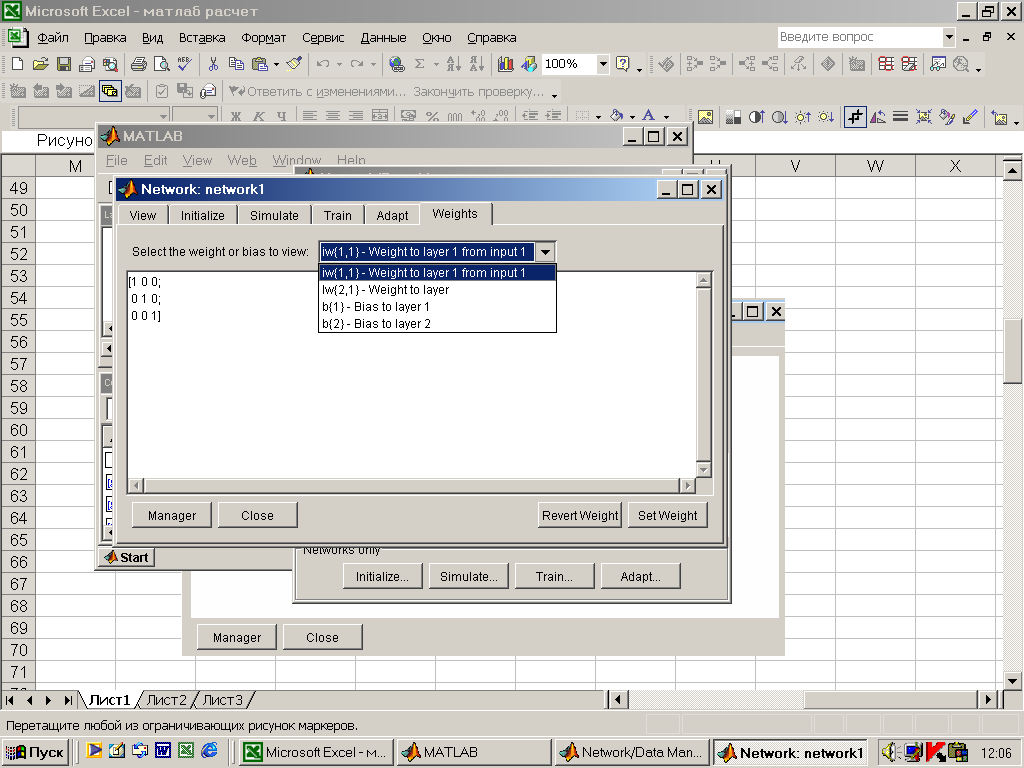The image size is (1024, 768).
Task: Click Manager button in network1 window
Action: click(x=172, y=515)
